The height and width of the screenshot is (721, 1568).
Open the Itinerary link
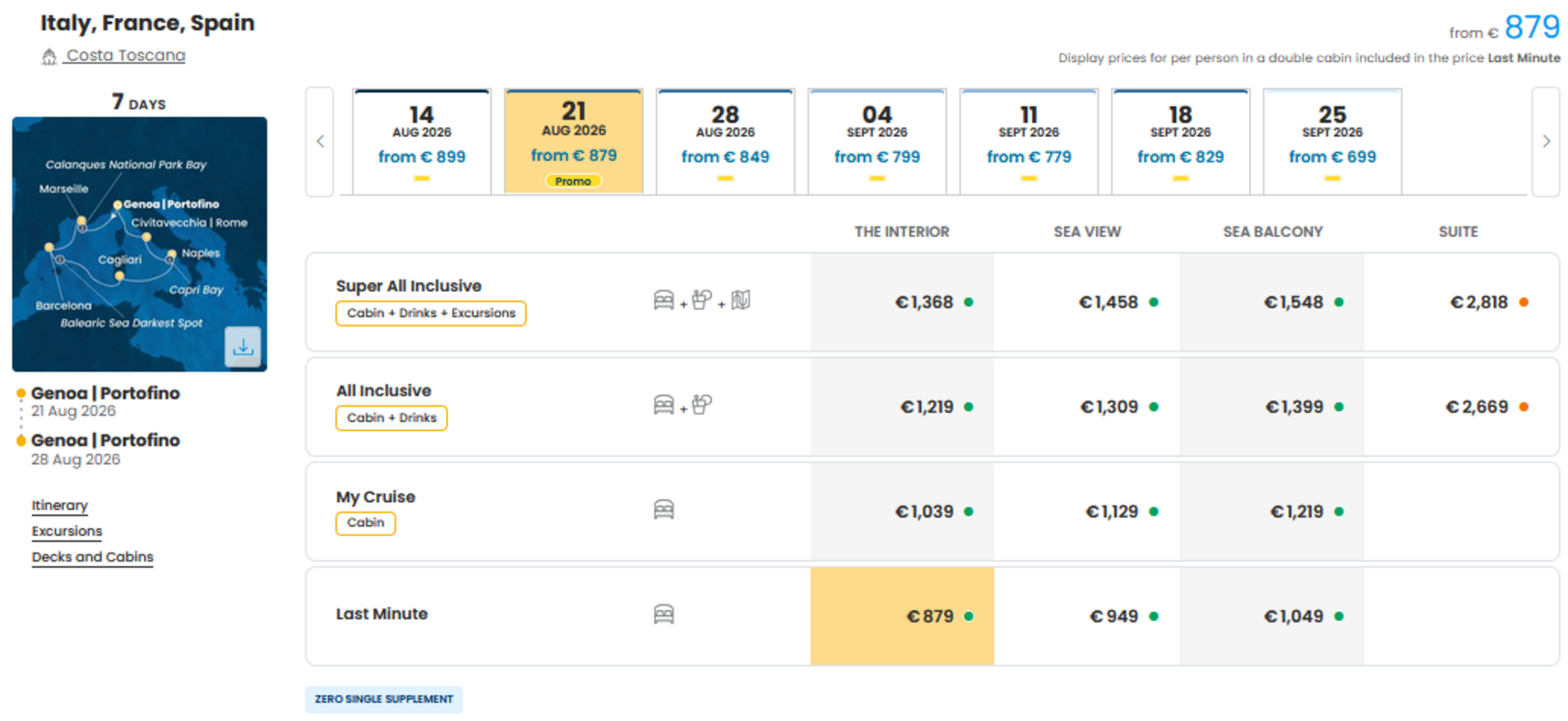click(59, 506)
